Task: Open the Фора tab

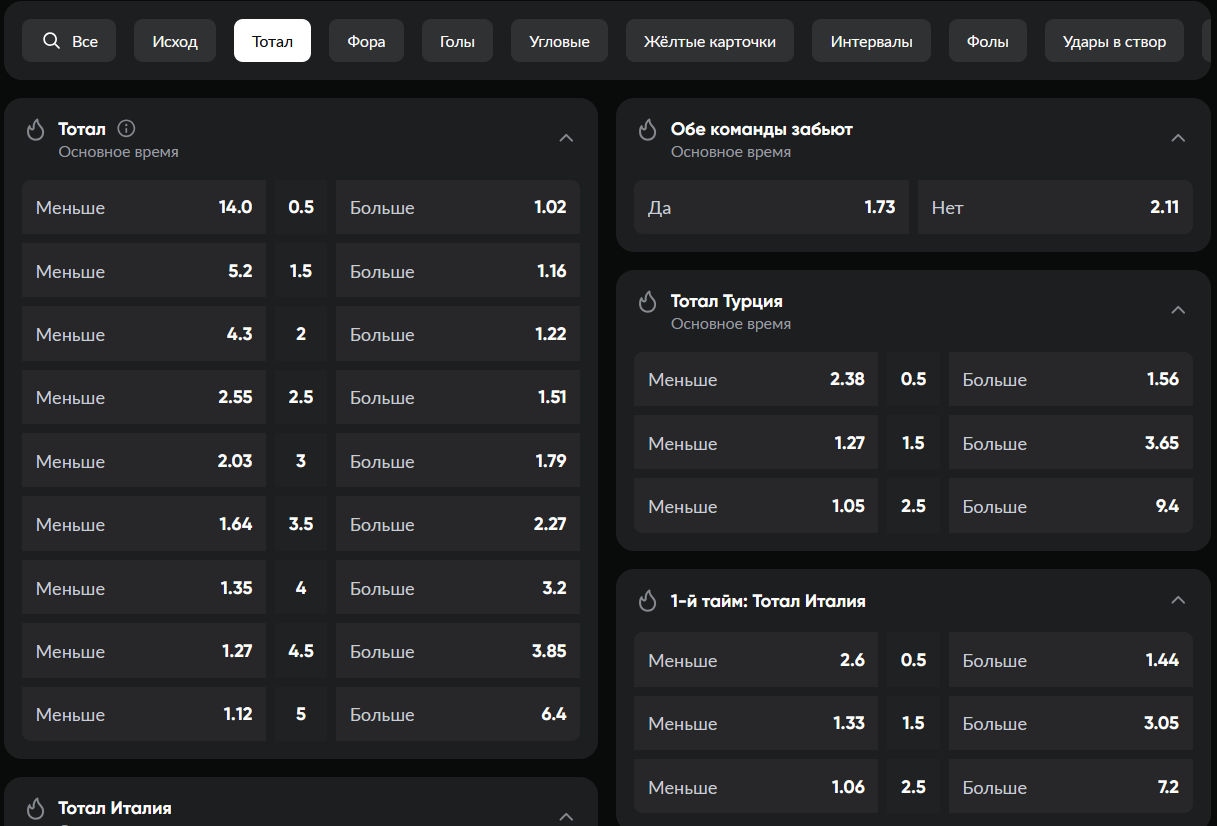Action: (x=366, y=41)
